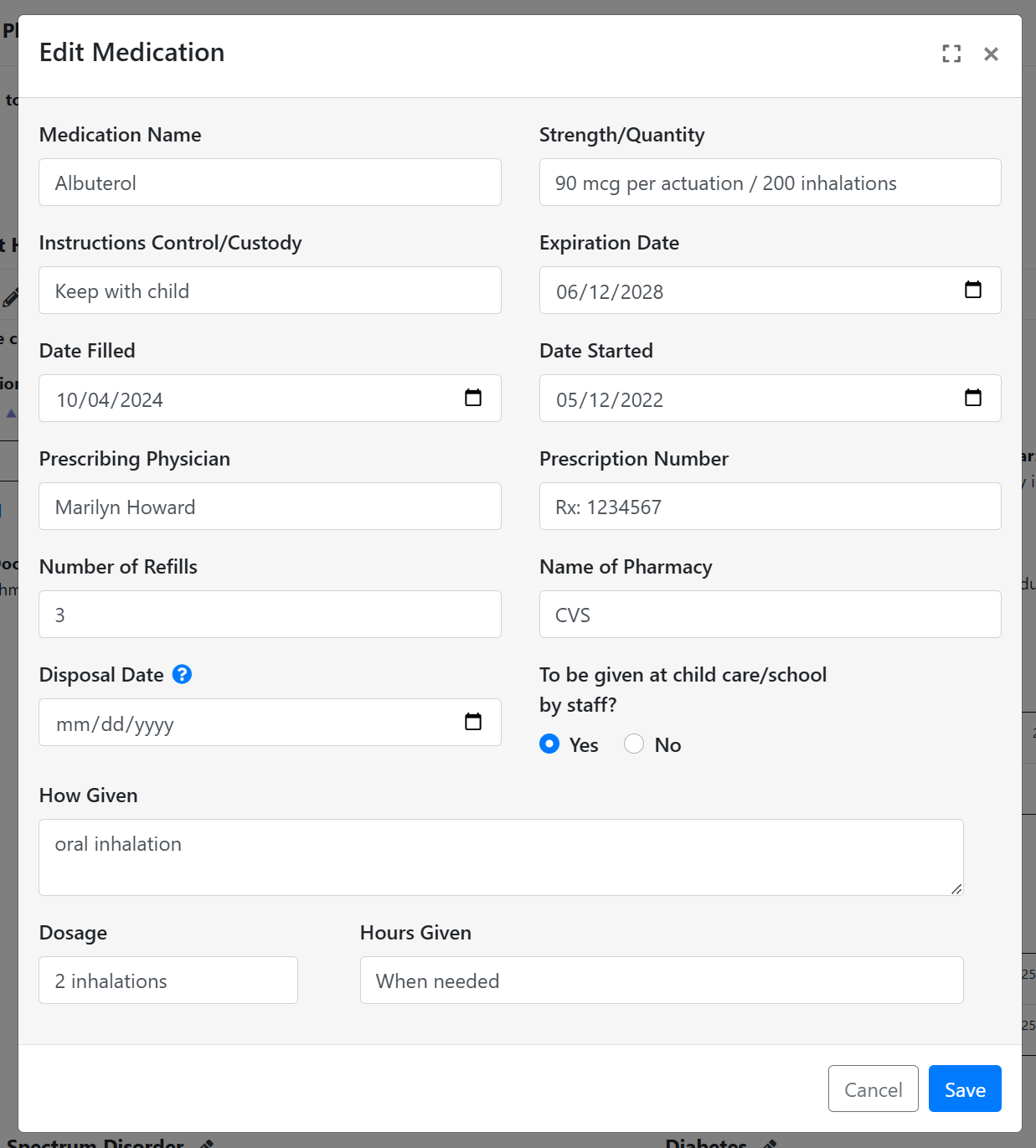This screenshot has width=1036, height=1148.
Task: Open Date Filled calendar picker
Action: [x=473, y=398]
